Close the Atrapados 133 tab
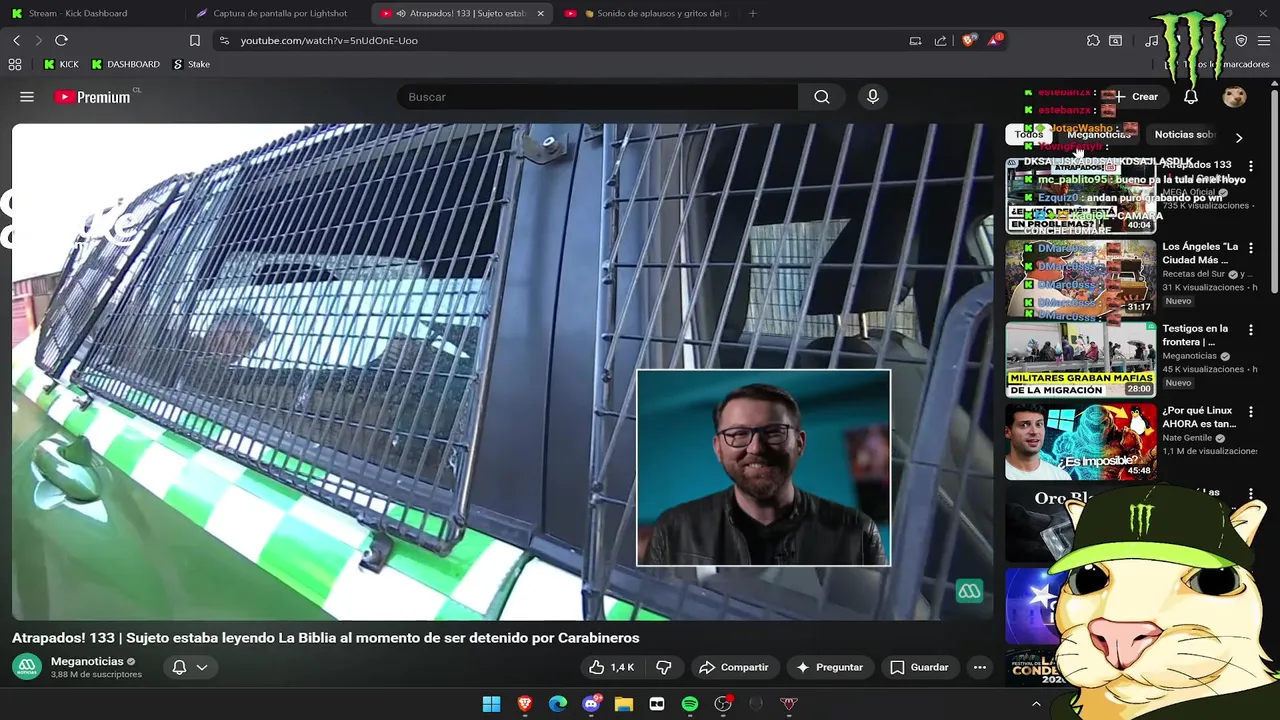 point(541,14)
